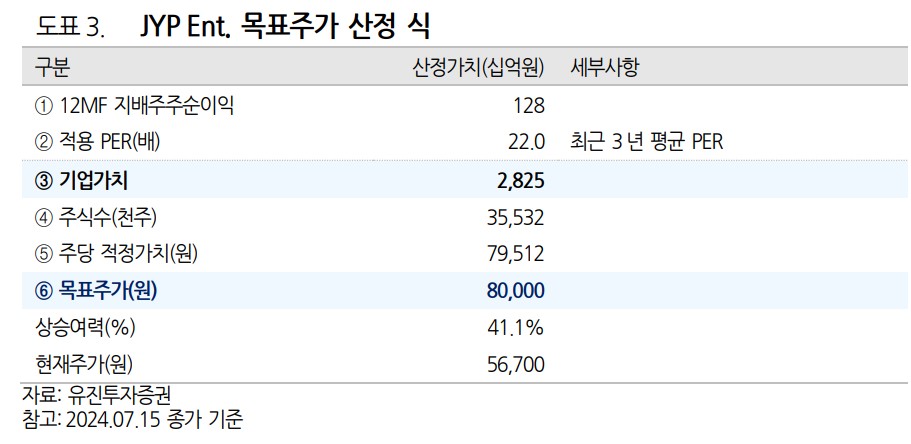911x444 pixels.
Task: Click the note '최근 3 년 평균 PER'
Action: (647, 142)
